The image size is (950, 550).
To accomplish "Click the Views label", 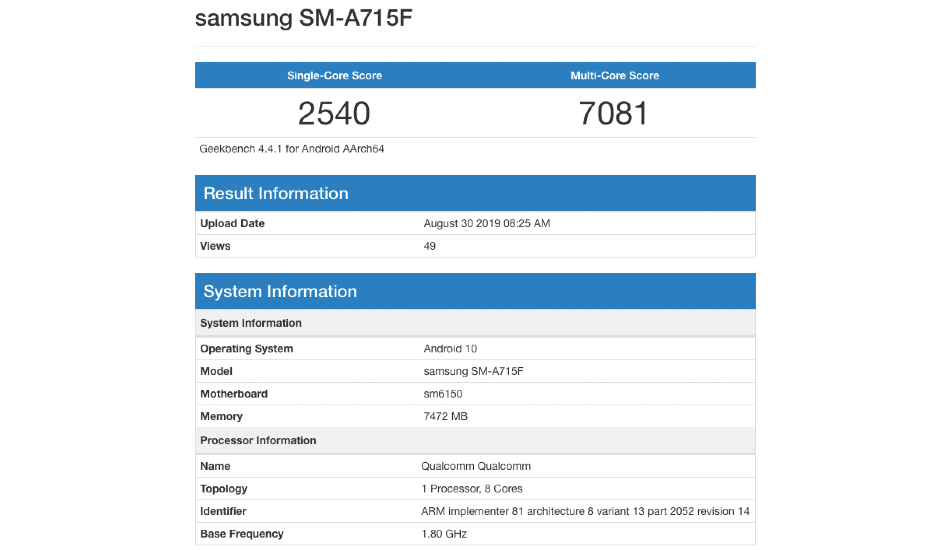I will point(215,246).
